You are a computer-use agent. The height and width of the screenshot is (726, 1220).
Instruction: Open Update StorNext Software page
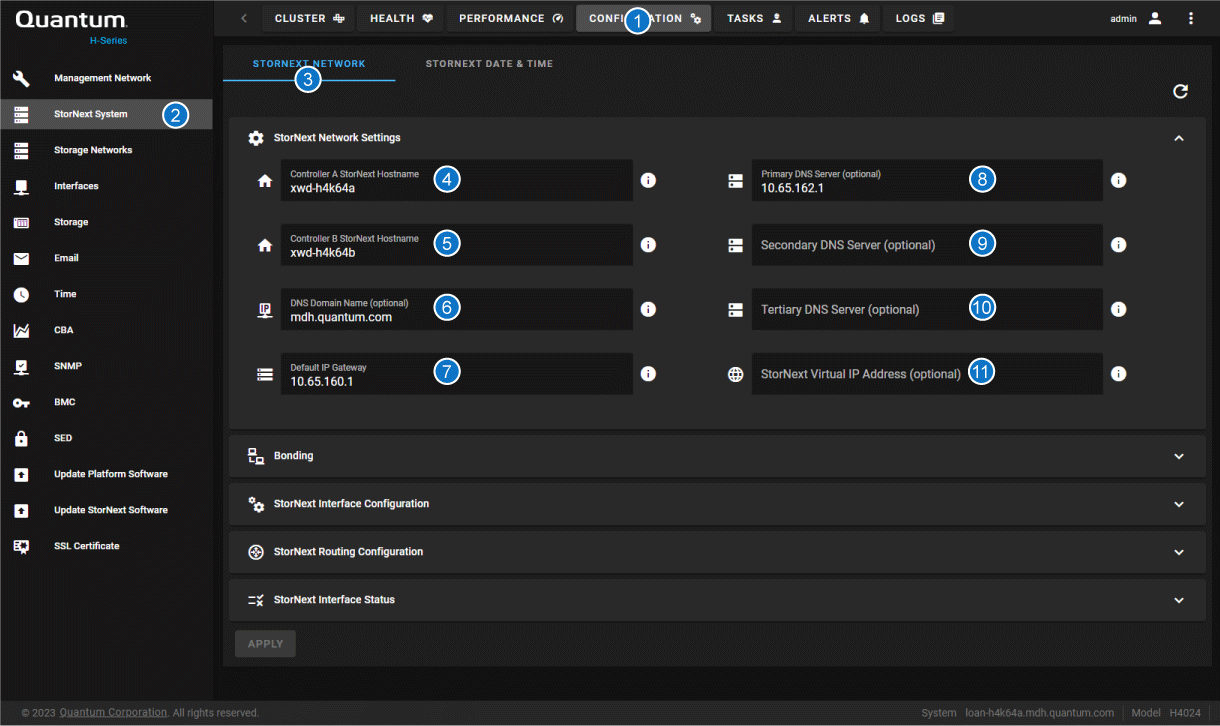pos(106,510)
